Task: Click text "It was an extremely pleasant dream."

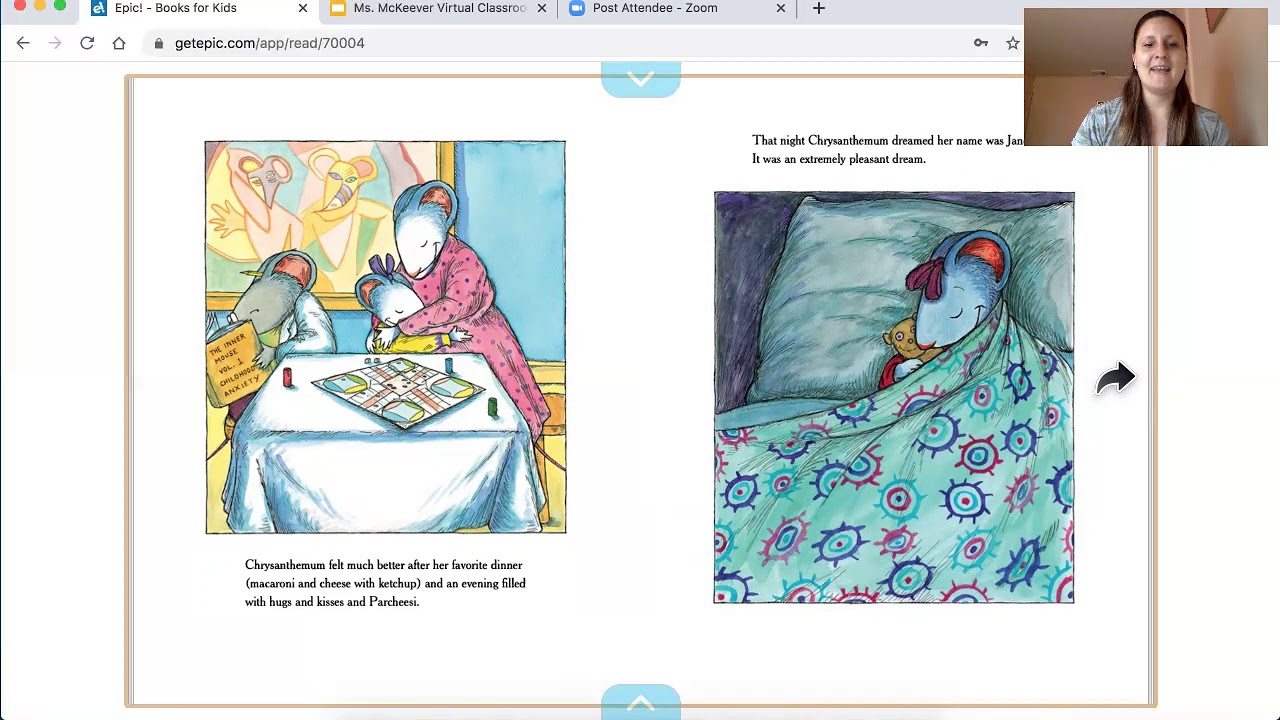Action: (x=839, y=159)
